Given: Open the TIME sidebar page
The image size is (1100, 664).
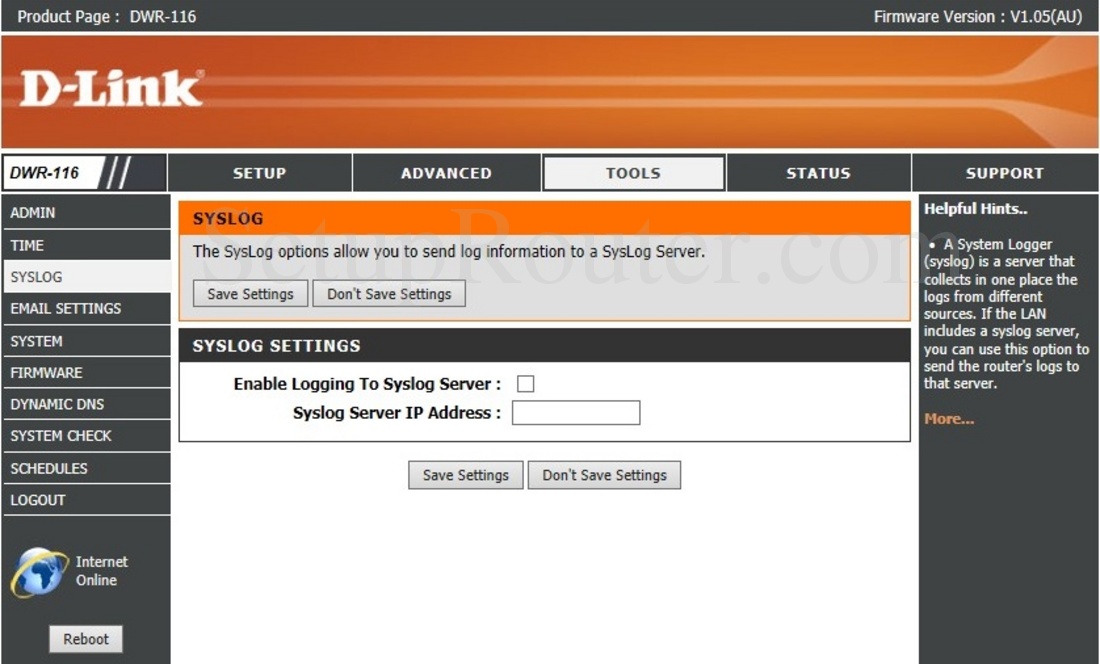Looking at the screenshot, I should coord(86,245).
